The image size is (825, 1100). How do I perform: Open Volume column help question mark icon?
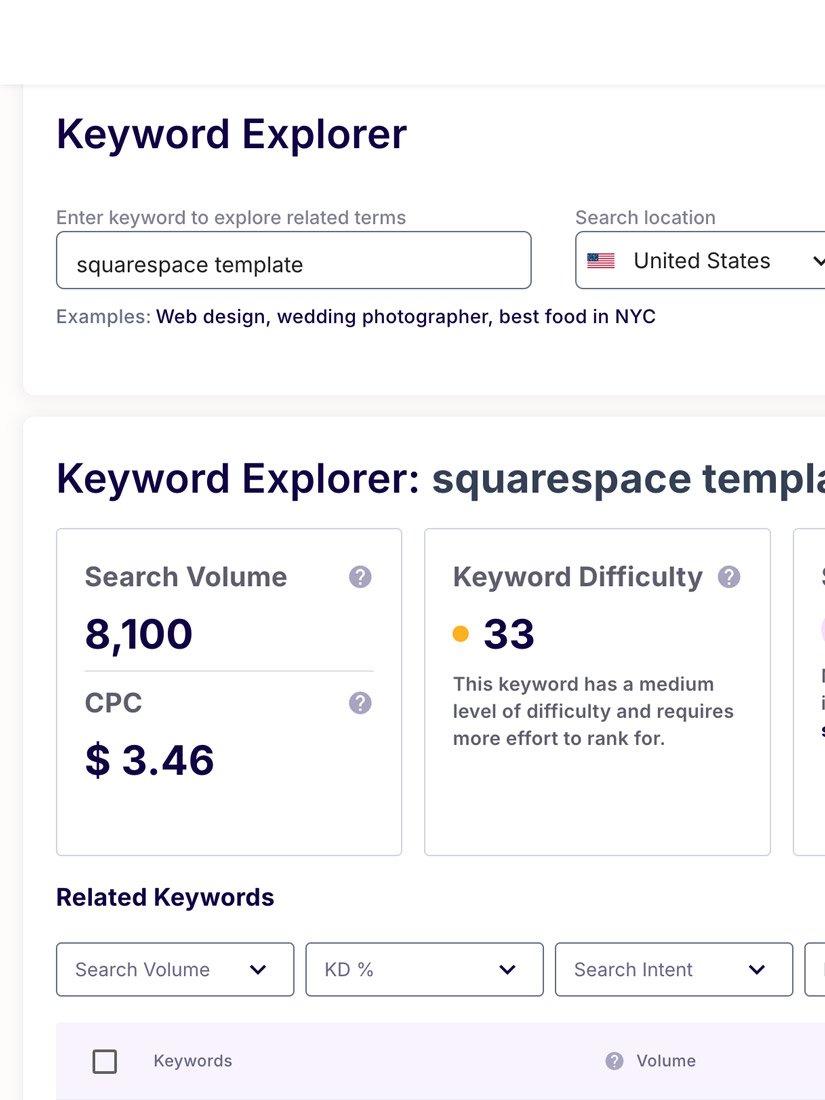615,1061
